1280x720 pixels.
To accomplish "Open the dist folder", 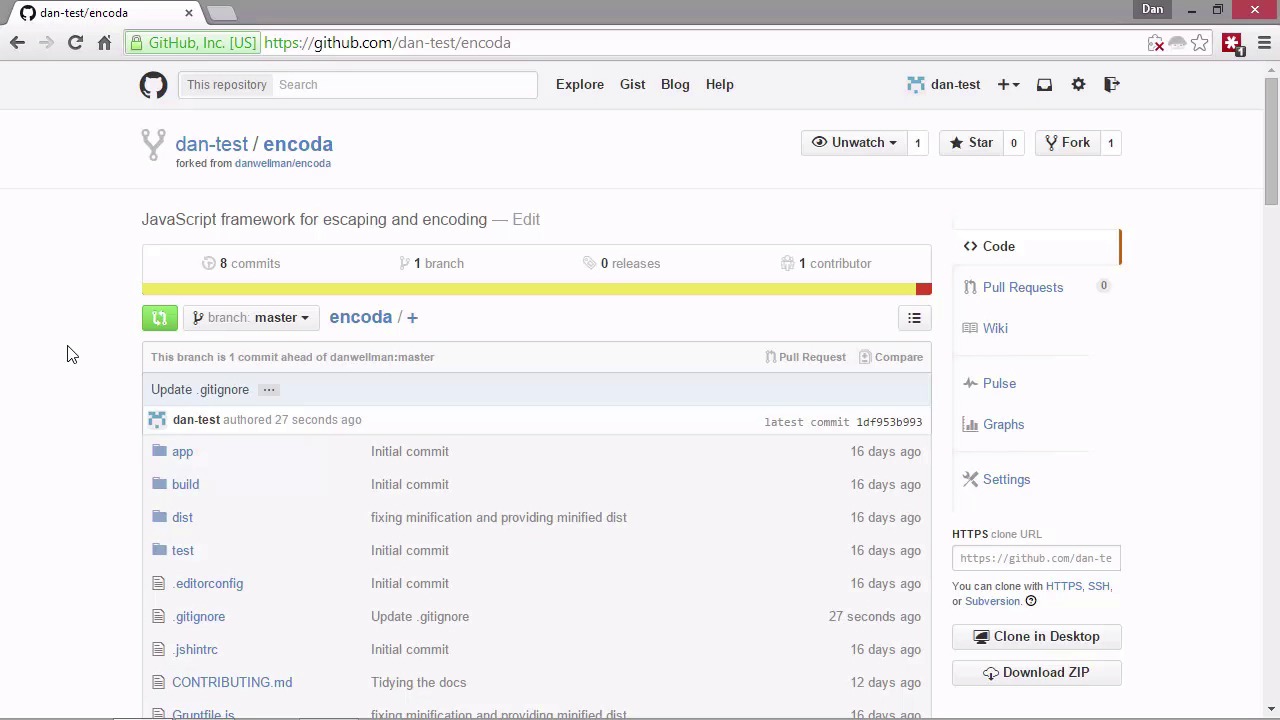I will tap(182, 518).
